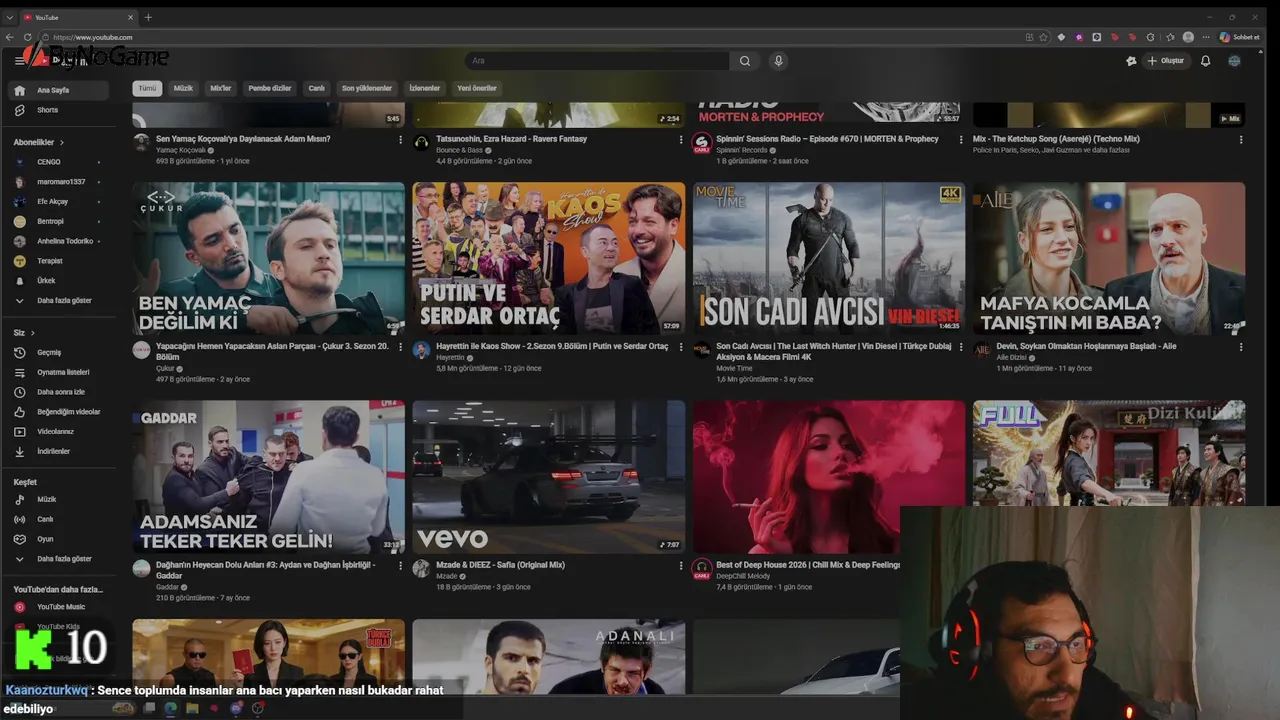Image resolution: width=1280 pixels, height=720 pixels.
Task: Open the Son Cadı Avcısı thumbnail
Action: (829, 258)
